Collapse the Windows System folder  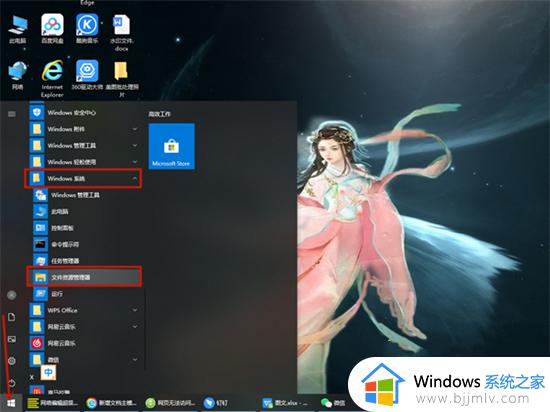pyautogui.click(x=83, y=178)
